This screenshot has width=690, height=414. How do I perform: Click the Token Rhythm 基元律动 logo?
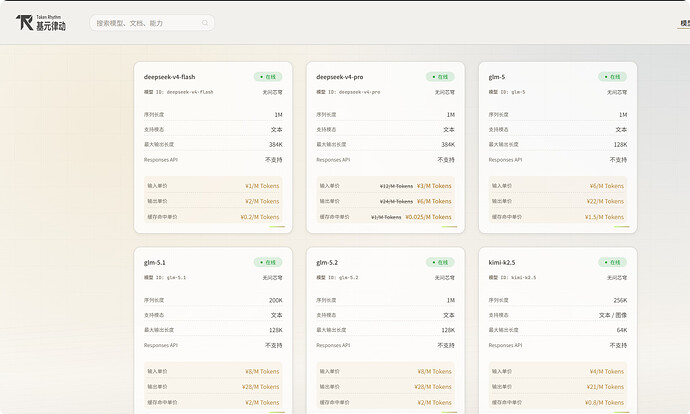41,23
